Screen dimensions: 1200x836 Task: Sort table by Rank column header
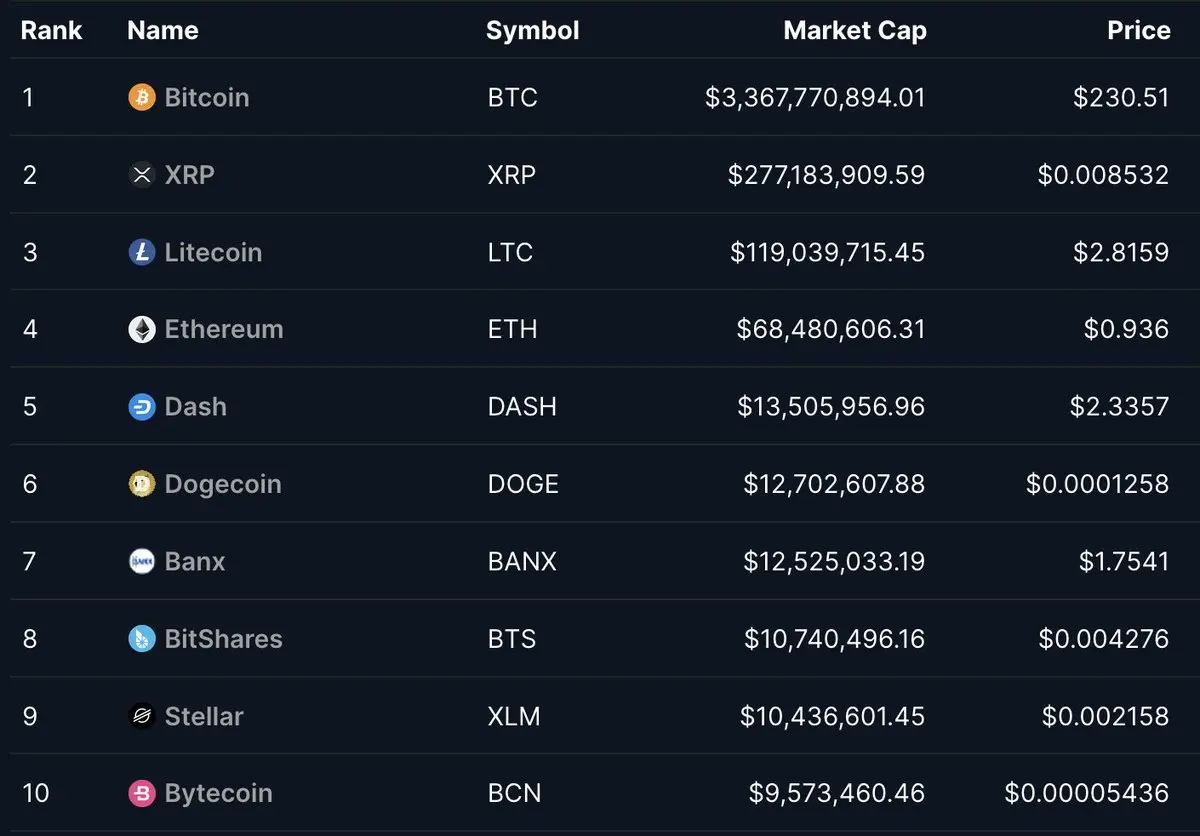coord(52,30)
